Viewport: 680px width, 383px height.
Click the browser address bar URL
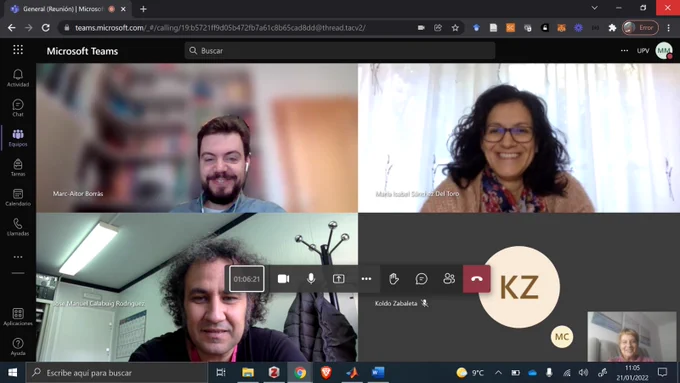[x=220, y=28]
